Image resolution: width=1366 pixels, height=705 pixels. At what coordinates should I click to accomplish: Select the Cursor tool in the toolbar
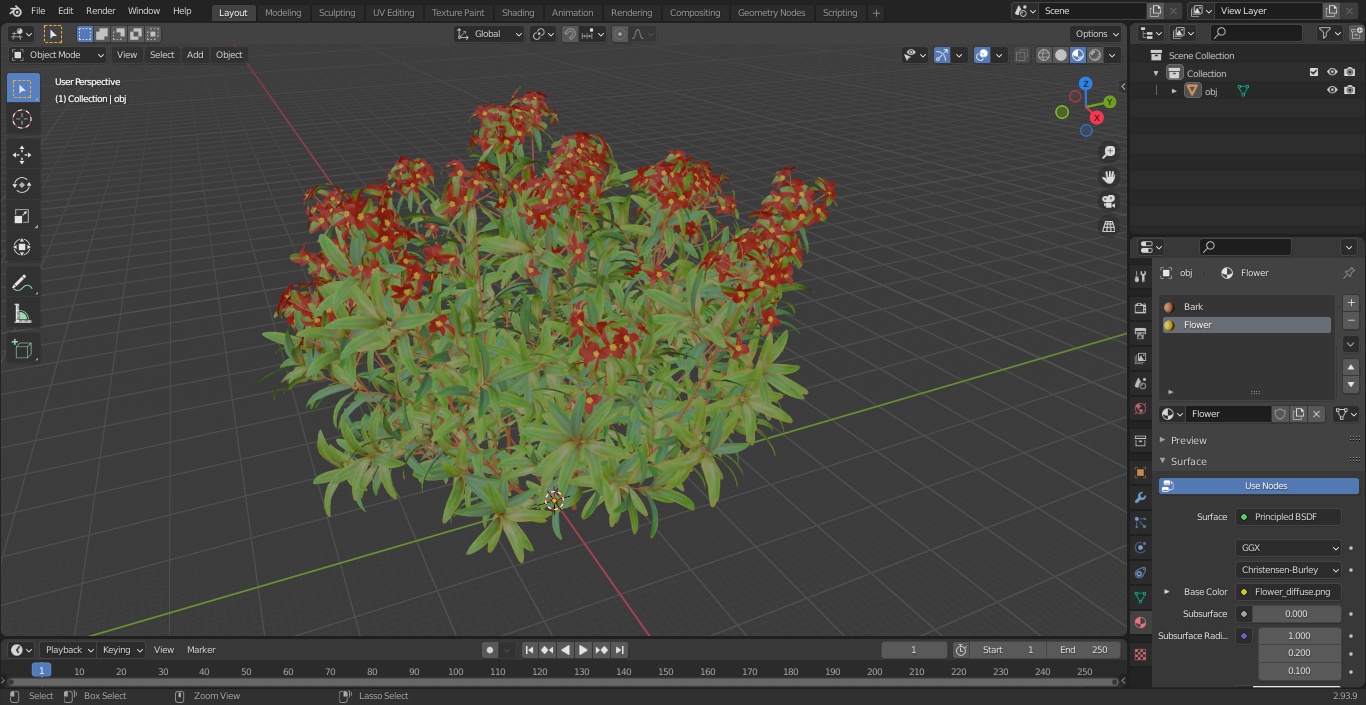[x=22, y=119]
